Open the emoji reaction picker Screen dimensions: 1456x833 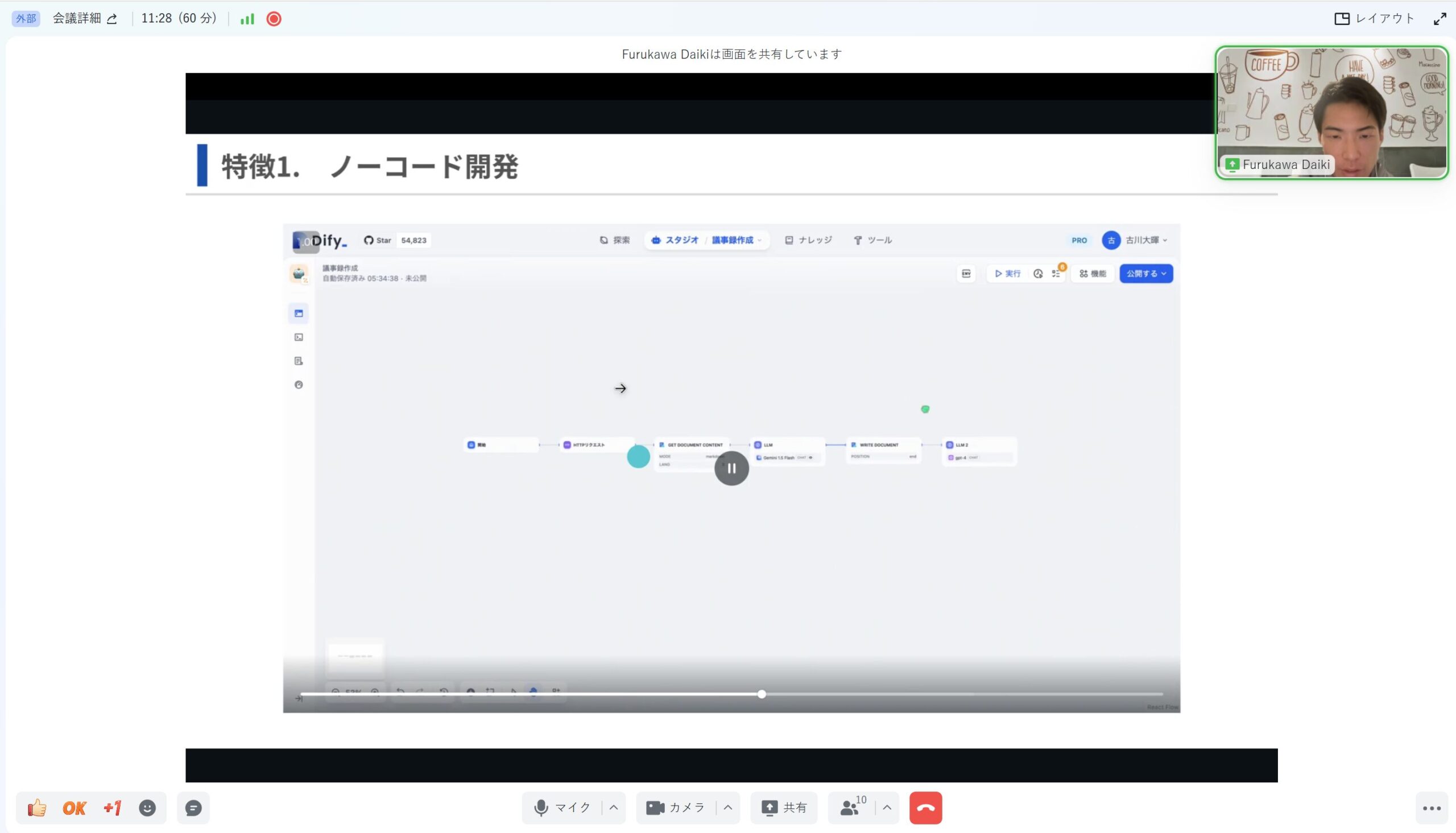coord(147,808)
